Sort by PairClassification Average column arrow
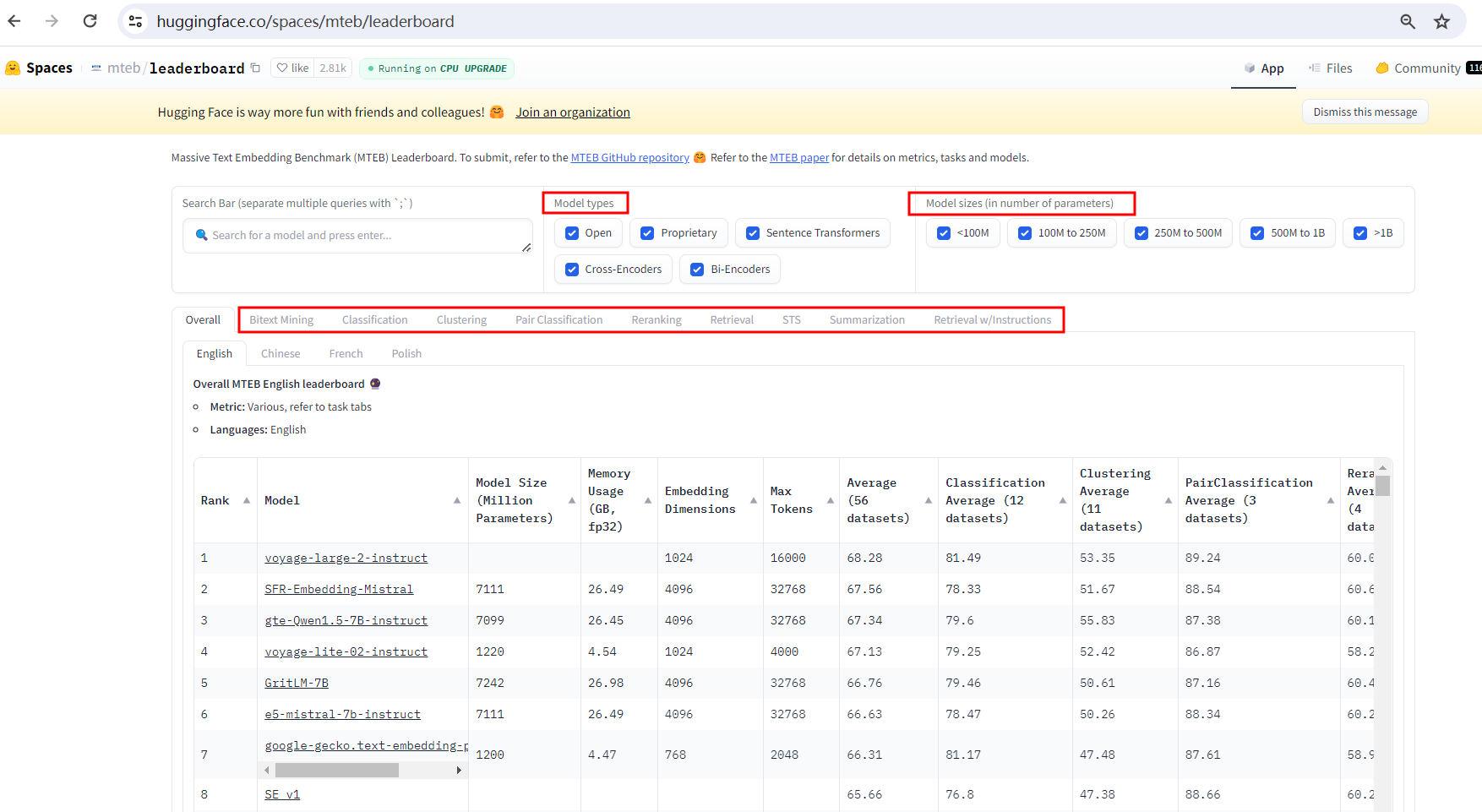The width and height of the screenshot is (1482, 812). point(1331,500)
